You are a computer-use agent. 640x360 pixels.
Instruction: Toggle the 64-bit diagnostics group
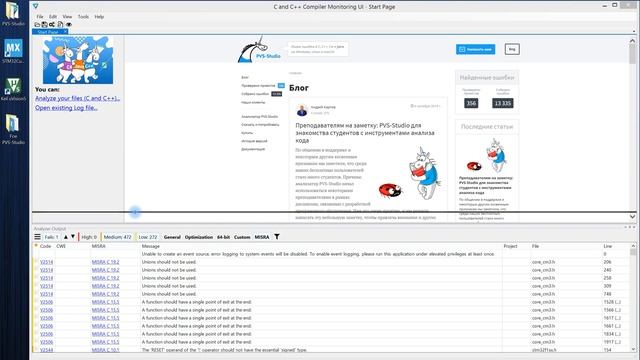click(223, 237)
